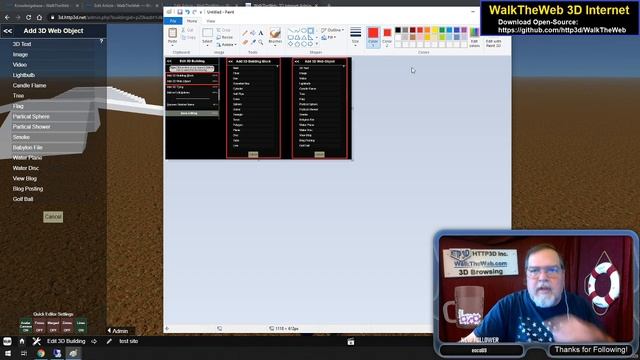Click the Redo arrow in Paint title bar
Image resolution: width=640 pixels, height=360 pixels.
195,12
